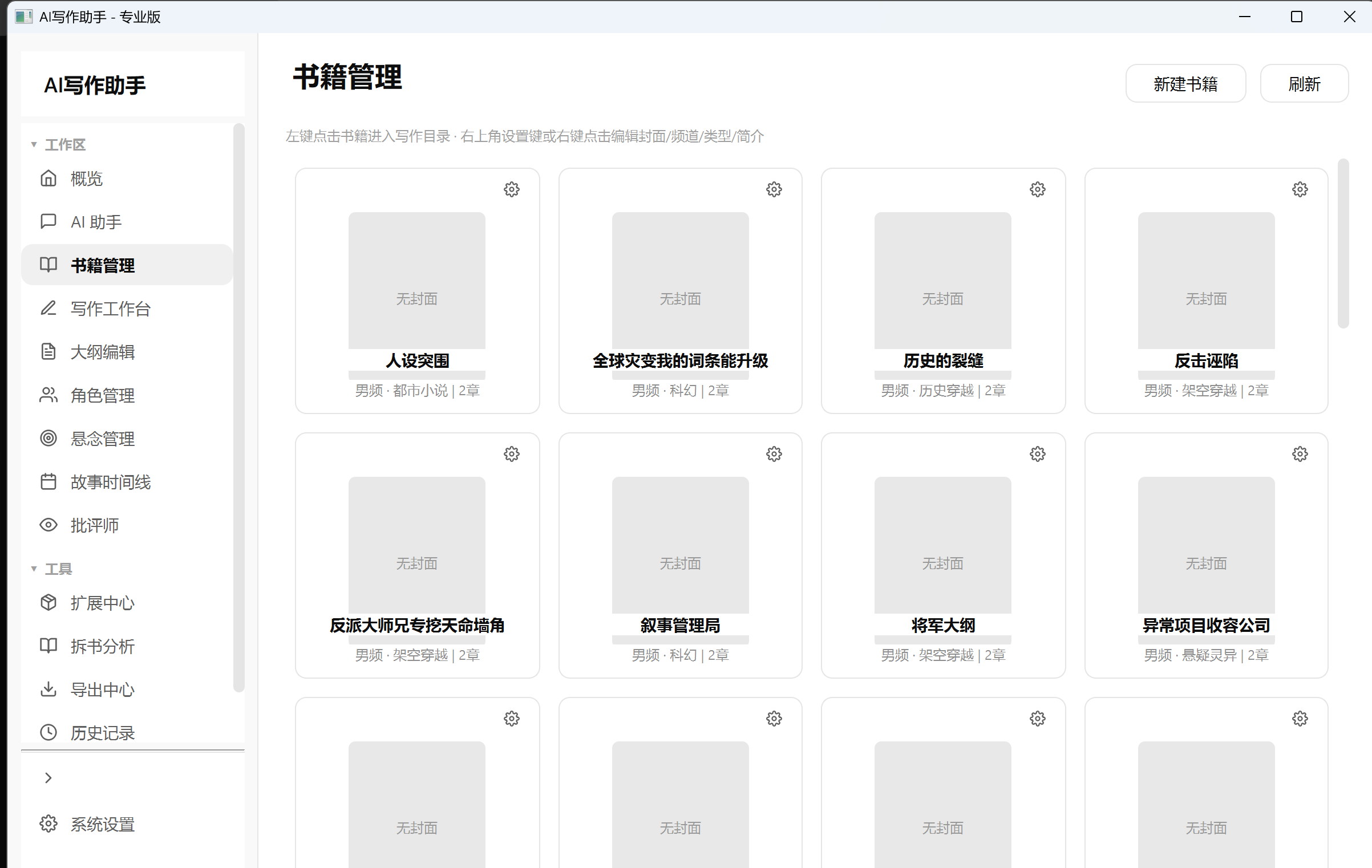Click the 写作工作台 pen icon
Screen dimensions: 1372x868
click(48, 308)
